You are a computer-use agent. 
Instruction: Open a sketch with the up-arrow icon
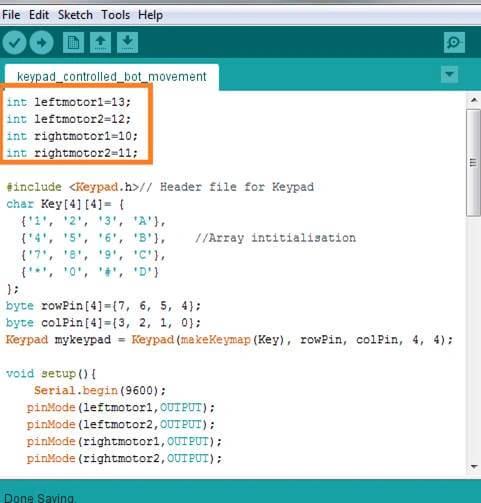coord(100,42)
